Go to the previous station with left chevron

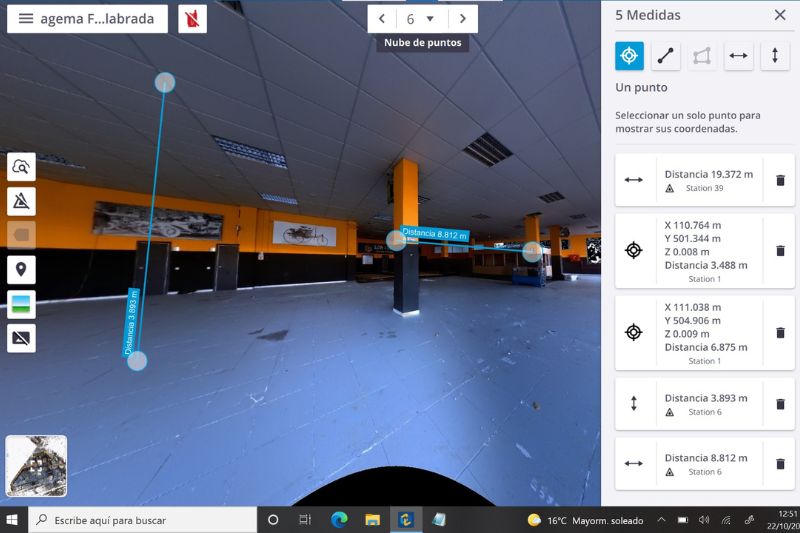[x=382, y=19]
